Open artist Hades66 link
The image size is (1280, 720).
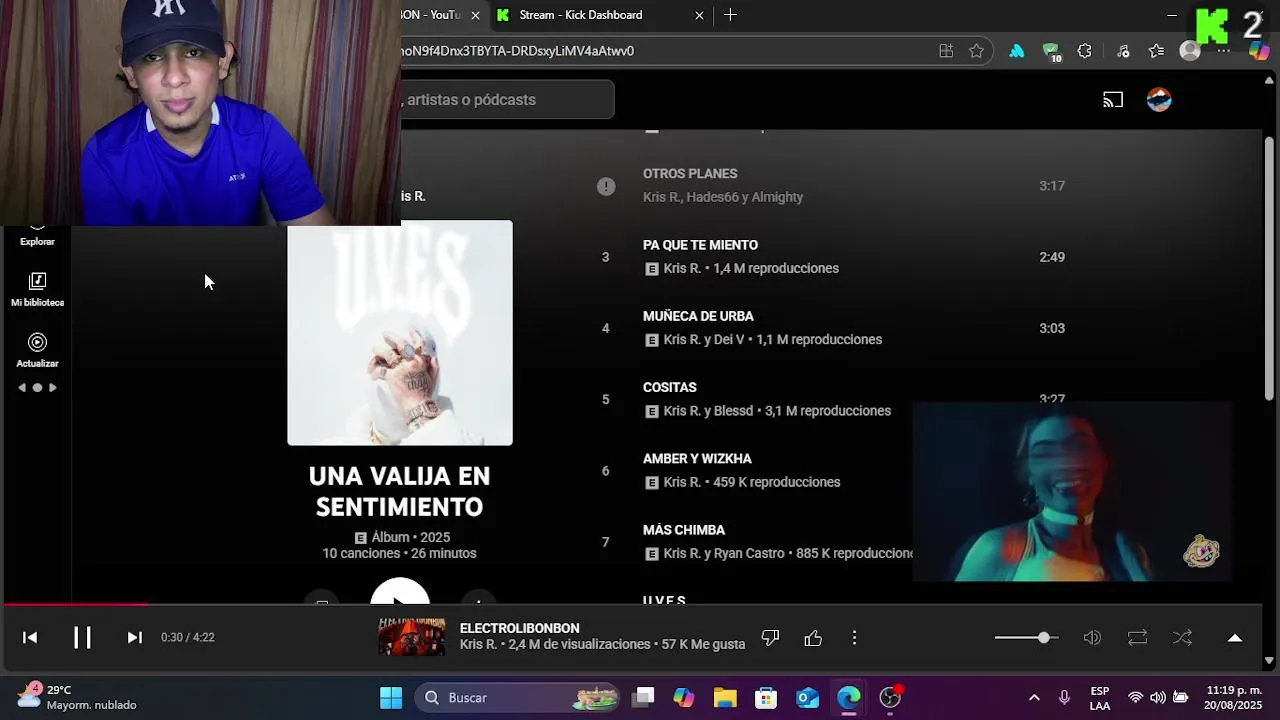coord(714,197)
